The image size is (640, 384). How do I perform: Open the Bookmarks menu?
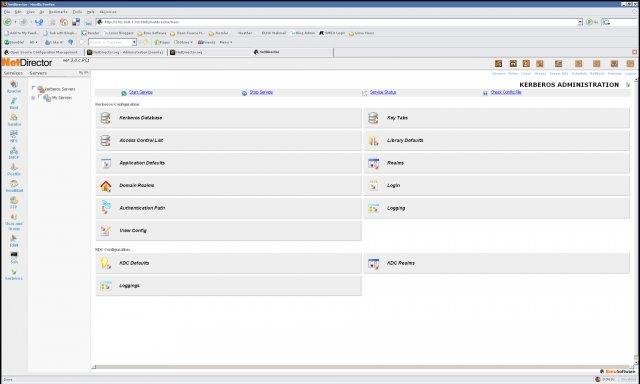click(58, 12)
